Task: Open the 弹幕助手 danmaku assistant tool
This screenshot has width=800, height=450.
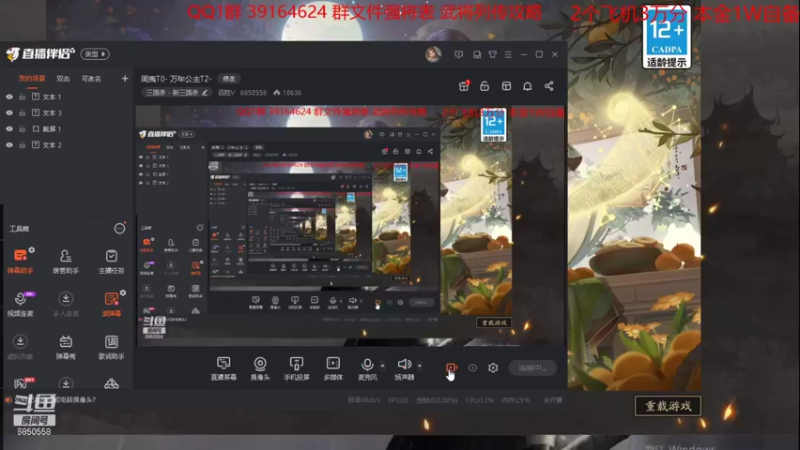Action: 20,261
